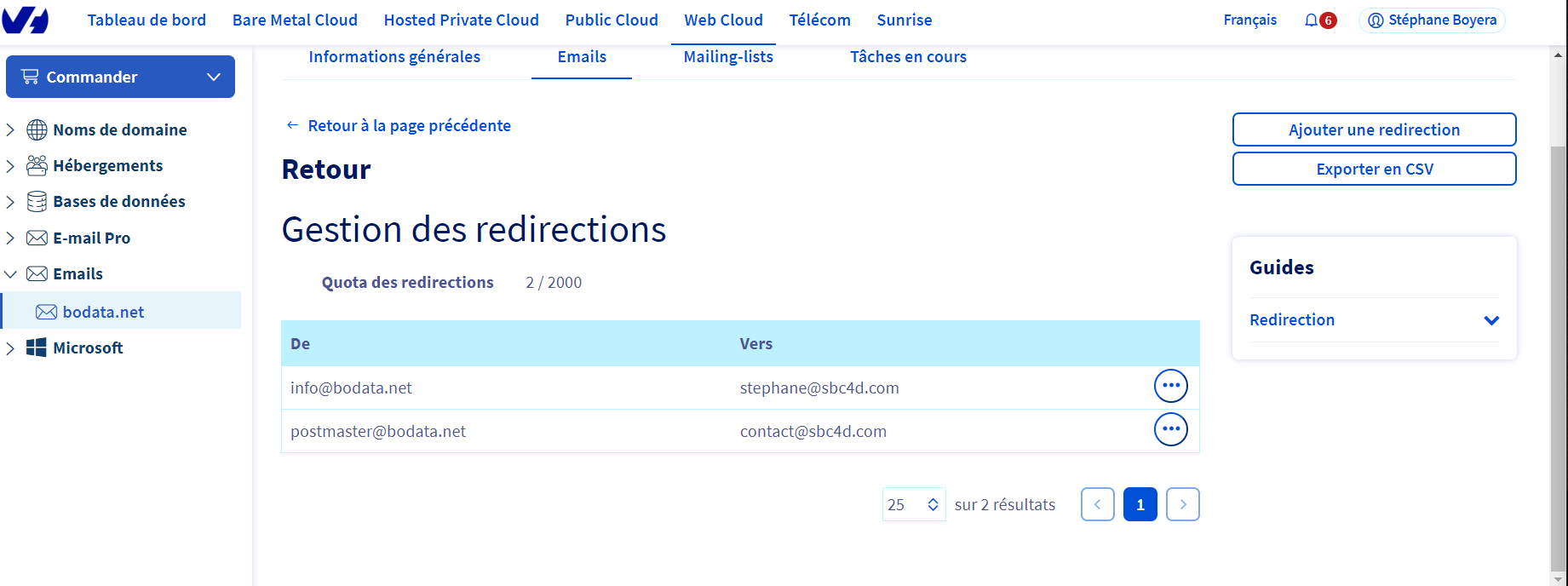The width and height of the screenshot is (1568, 586).
Task: Open the Public Cloud menu
Action: [x=611, y=20]
